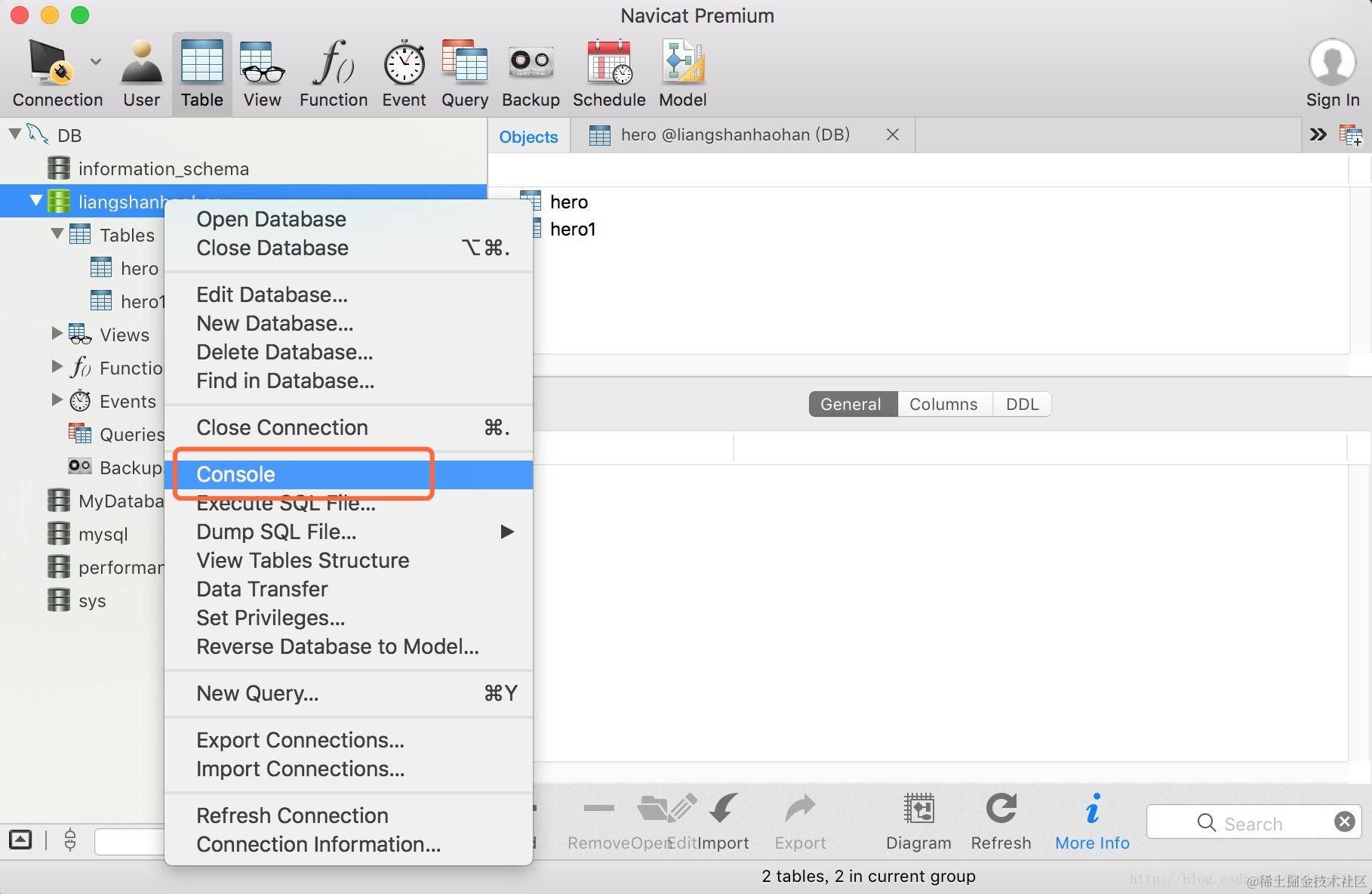Choose Find in Database... menu entry
Screen dimensions: 1372x894
pos(349,381)
